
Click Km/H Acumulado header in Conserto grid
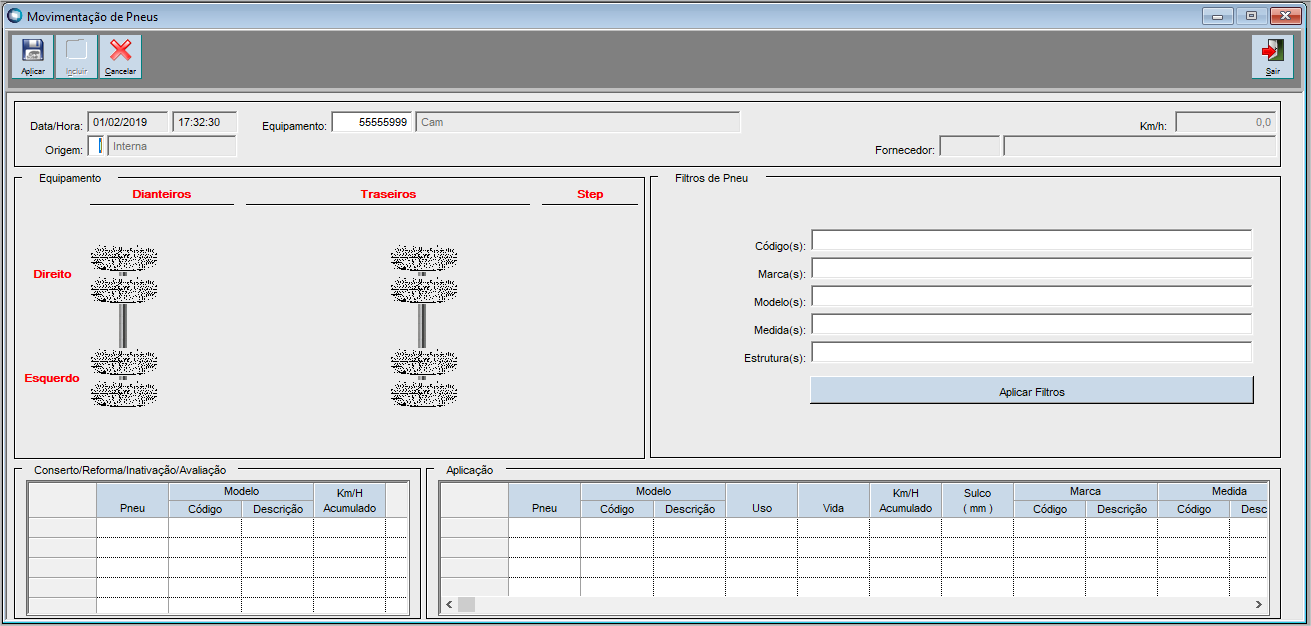click(x=349, y=500)
